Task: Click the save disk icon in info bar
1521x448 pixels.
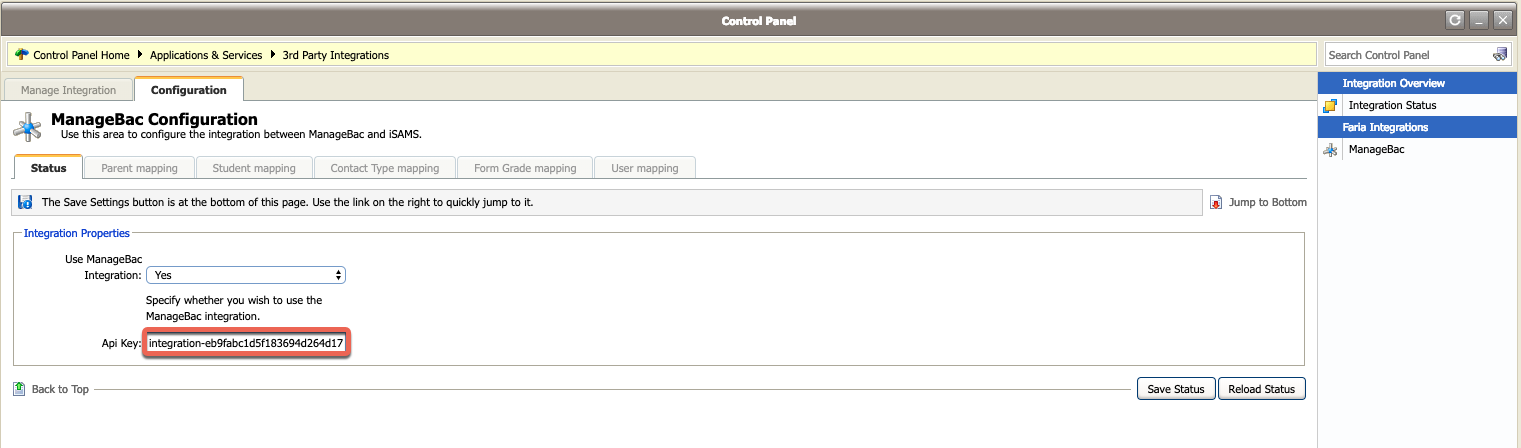Action: pos(26,202)
